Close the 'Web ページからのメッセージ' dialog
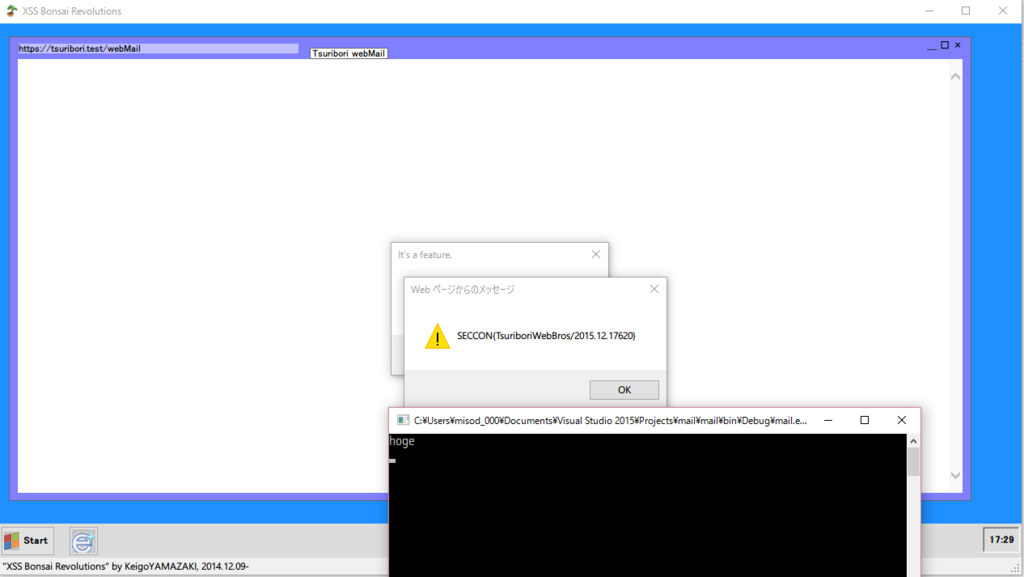Image resolution: width=1024 pixels, height=577 pixels. (x=654, y=289)
